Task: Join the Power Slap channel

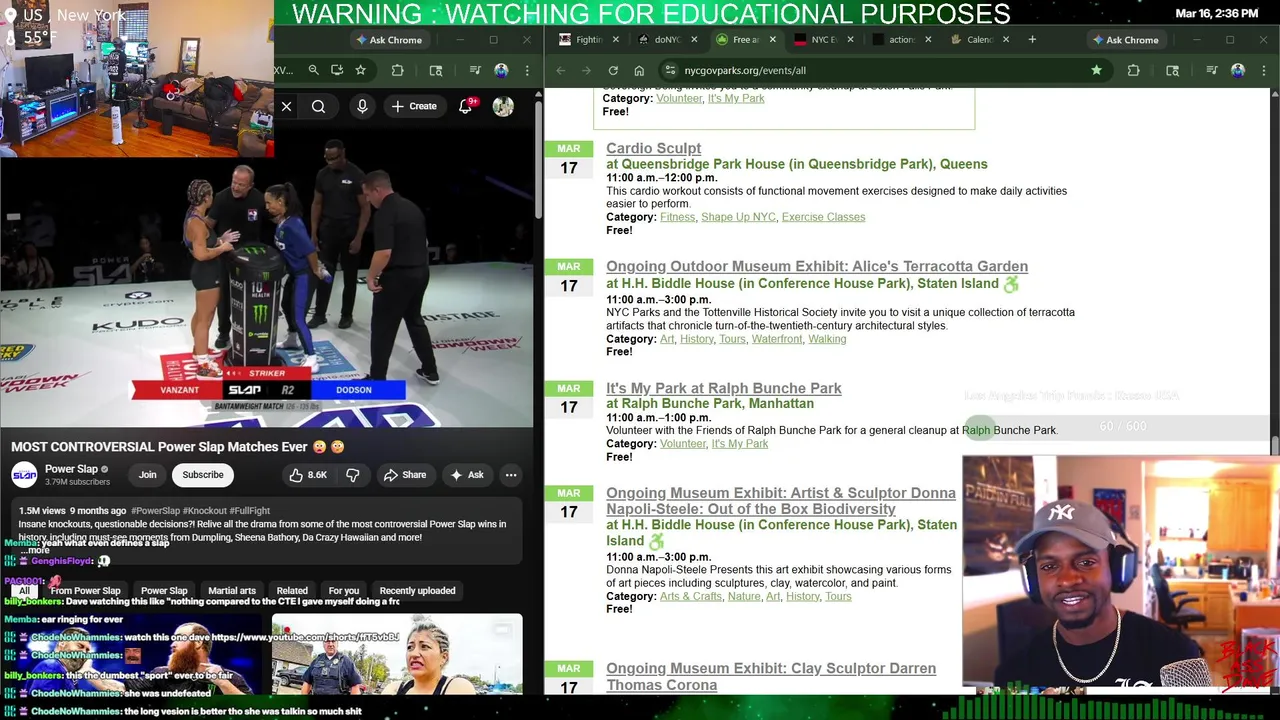Action: (147, 475)
